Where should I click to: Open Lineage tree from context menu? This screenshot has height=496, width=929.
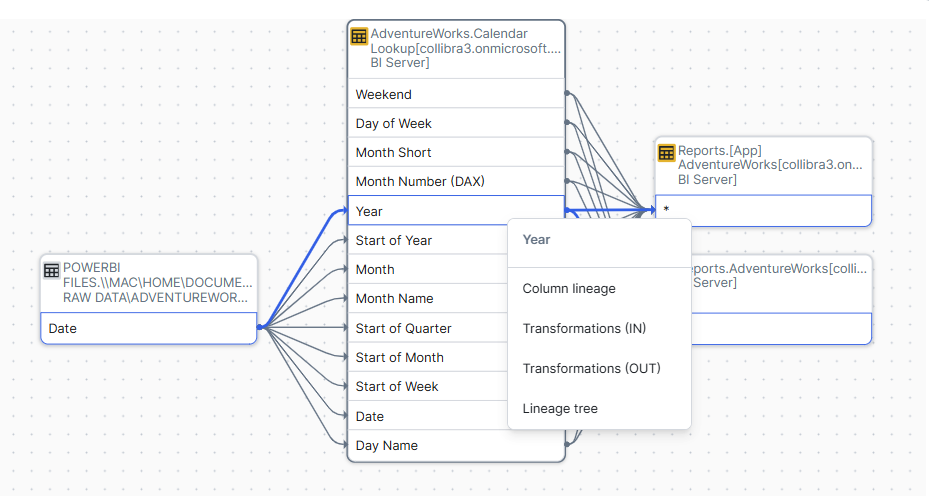tap(560, 409)
